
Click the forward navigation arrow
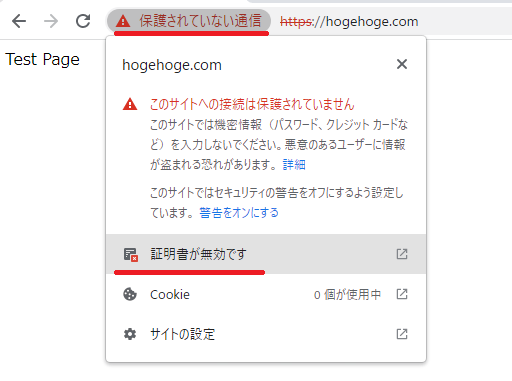pos(51,21)
